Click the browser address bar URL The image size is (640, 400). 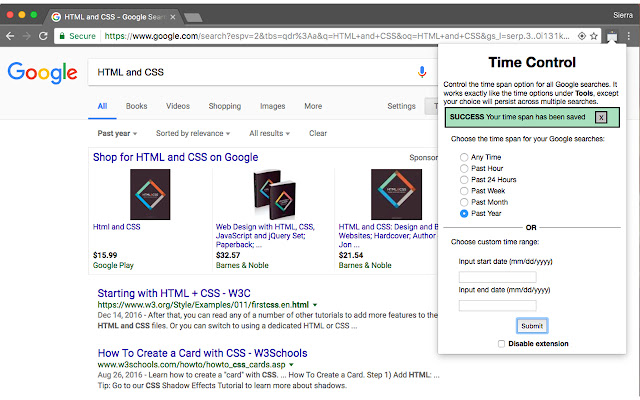pos(337,36)
